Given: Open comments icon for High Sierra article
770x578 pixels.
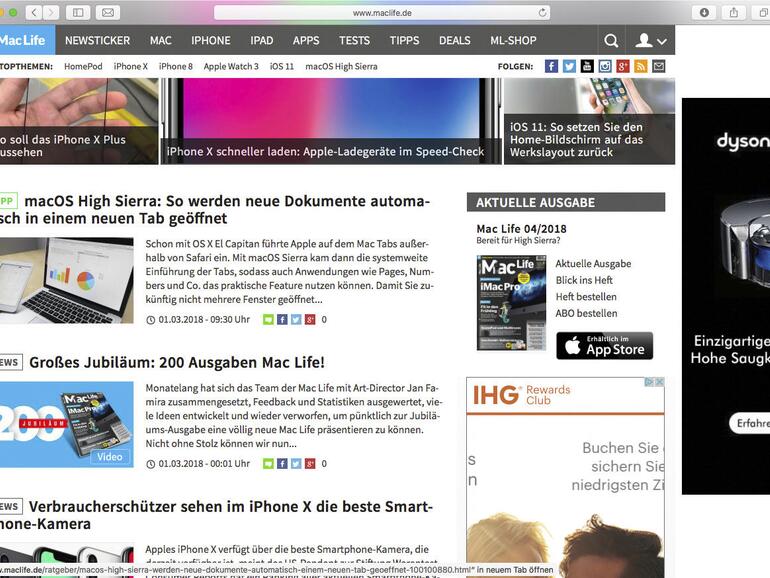Looking at the screenshot, I should [268, 320].
